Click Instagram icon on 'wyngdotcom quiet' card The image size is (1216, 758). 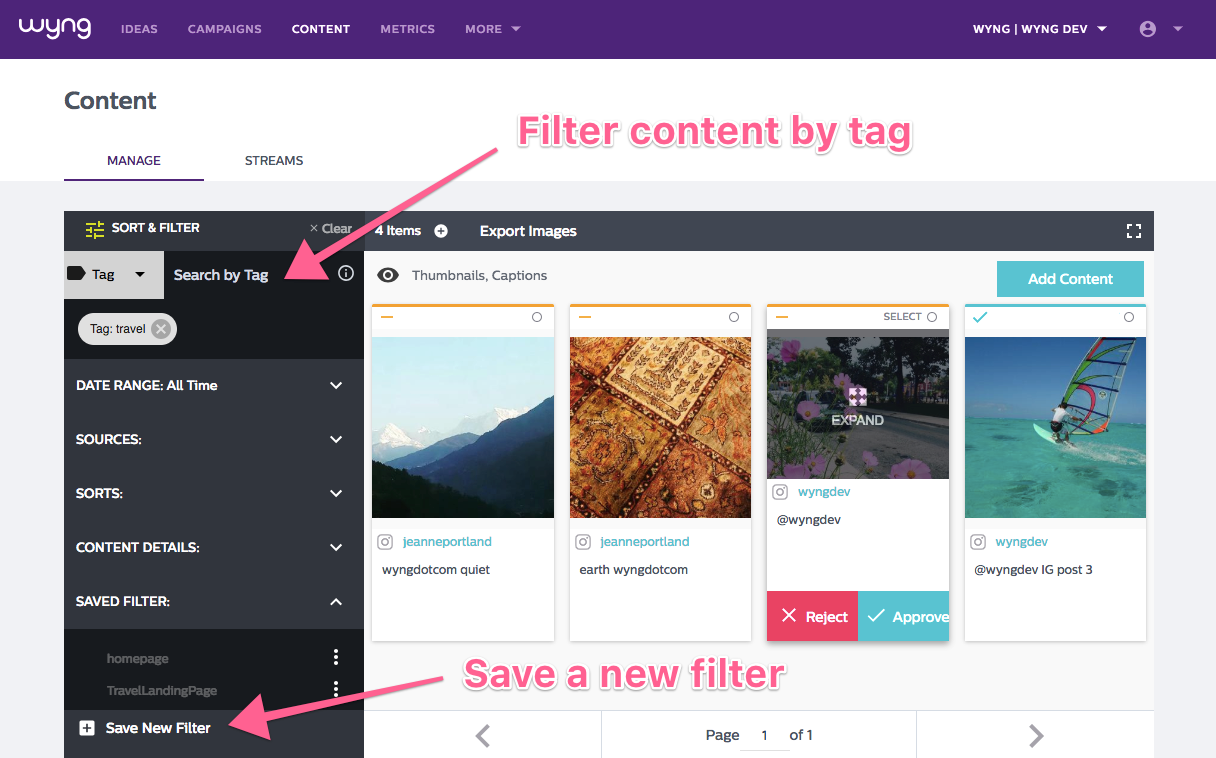[385, 542]
